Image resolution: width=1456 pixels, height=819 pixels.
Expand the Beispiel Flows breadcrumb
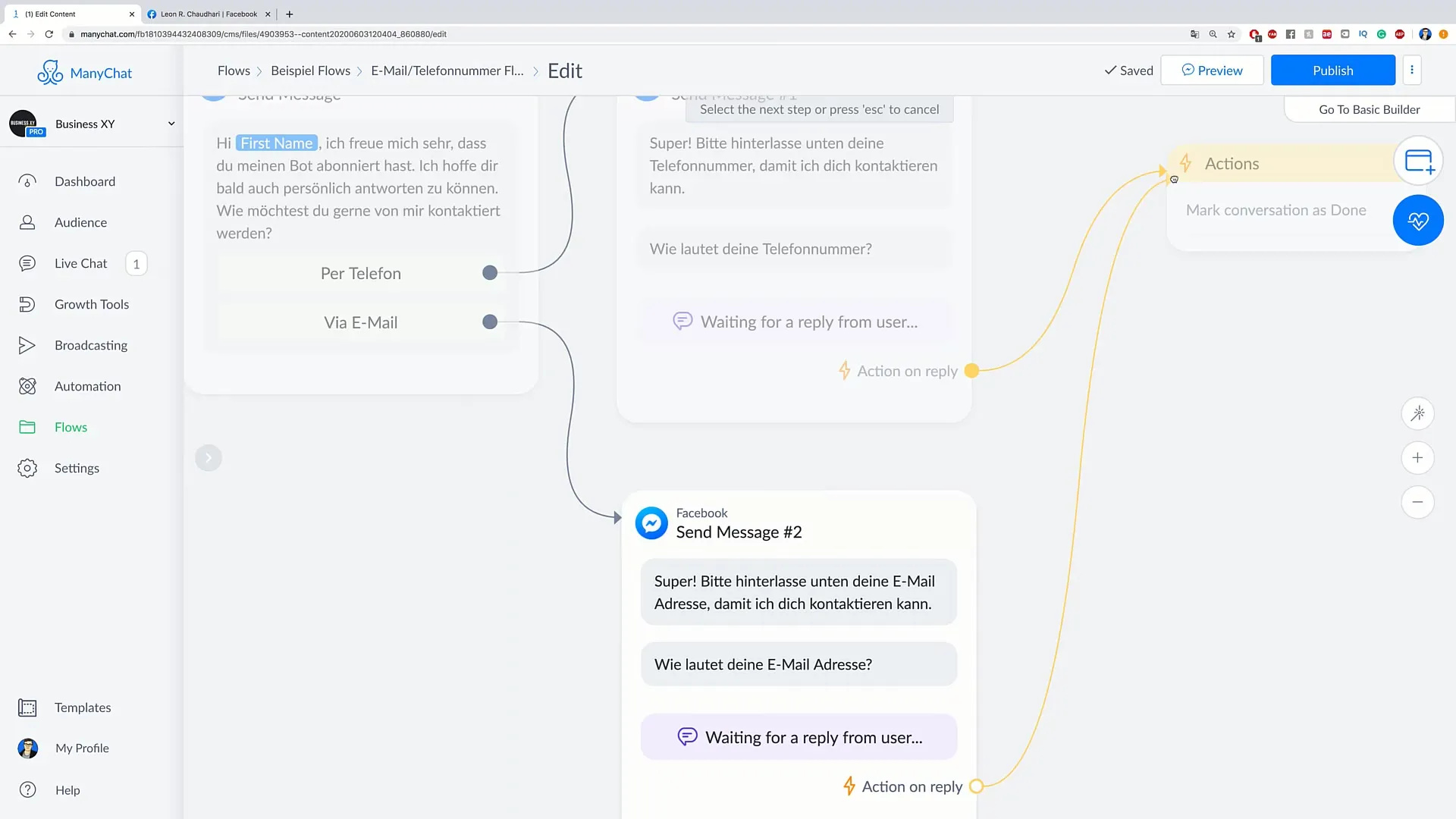coord(310,70)
